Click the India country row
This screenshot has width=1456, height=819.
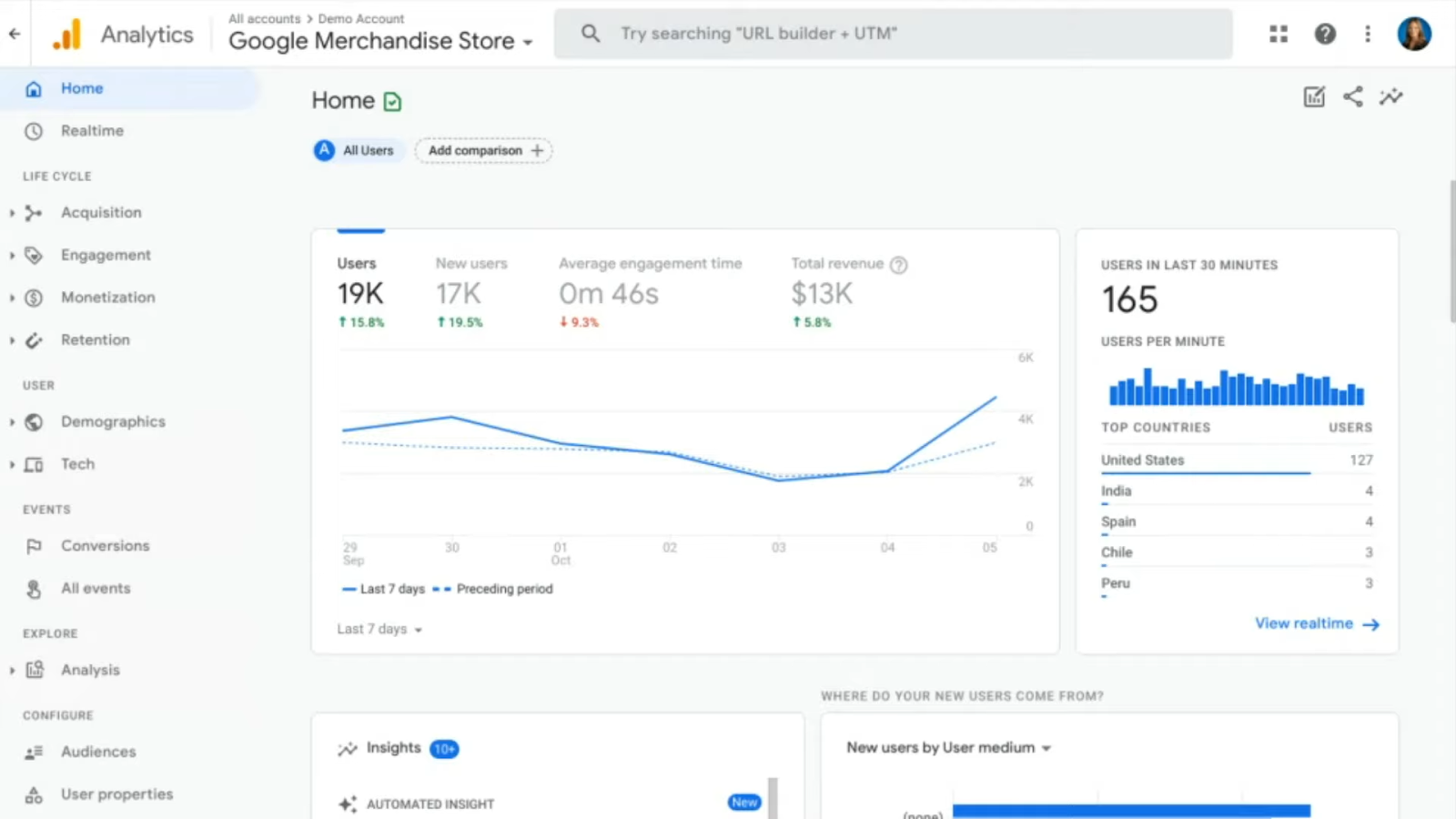point(1237,491)
